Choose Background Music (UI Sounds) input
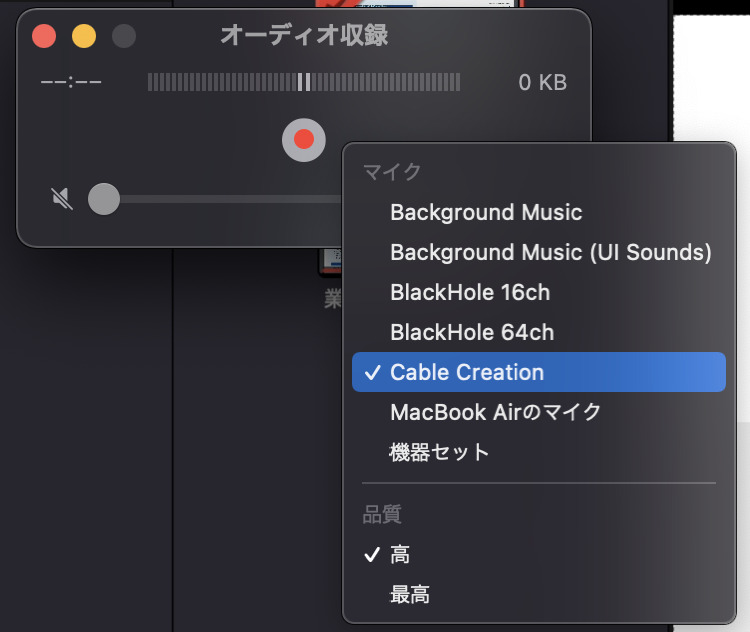The width and height of the screenshot is (750, 632). coord(539,252)
